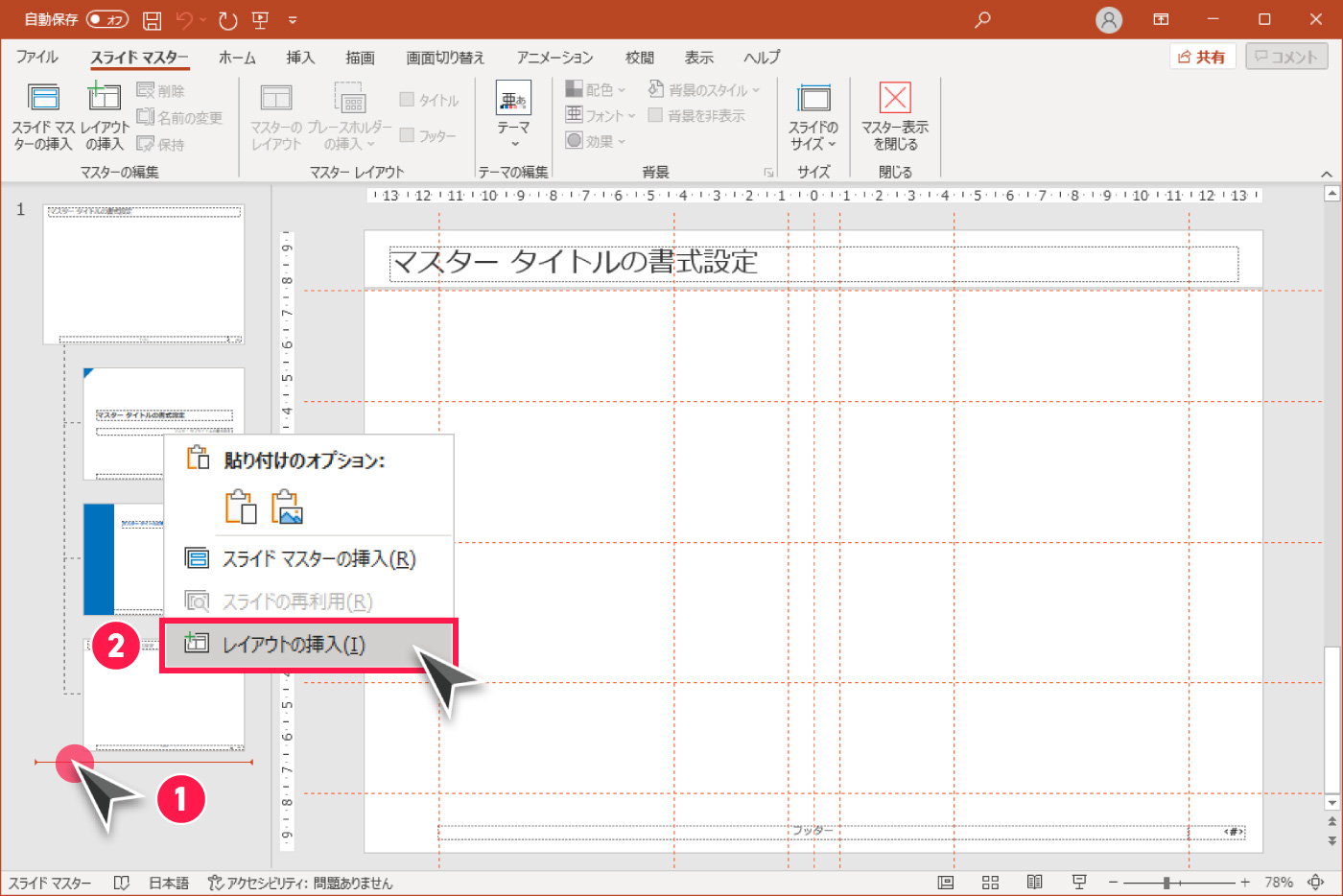Open the 校閲 tab
The height and width of the screenshot is (896, 1343).
click(x=640, y=58)
